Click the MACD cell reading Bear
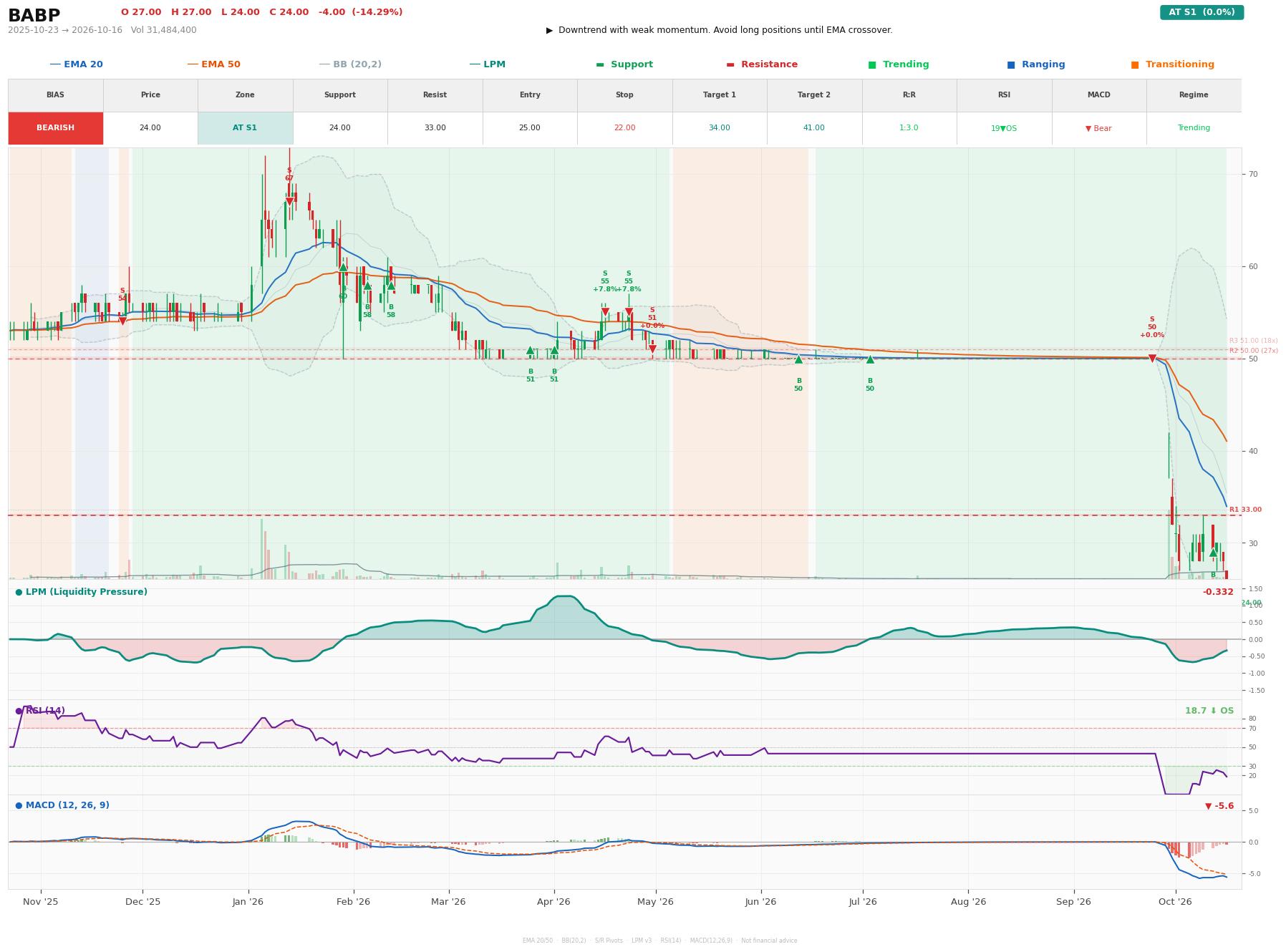Viewport: 1286px width, 952px height. pyautogui.click(x=1099, y=128)
